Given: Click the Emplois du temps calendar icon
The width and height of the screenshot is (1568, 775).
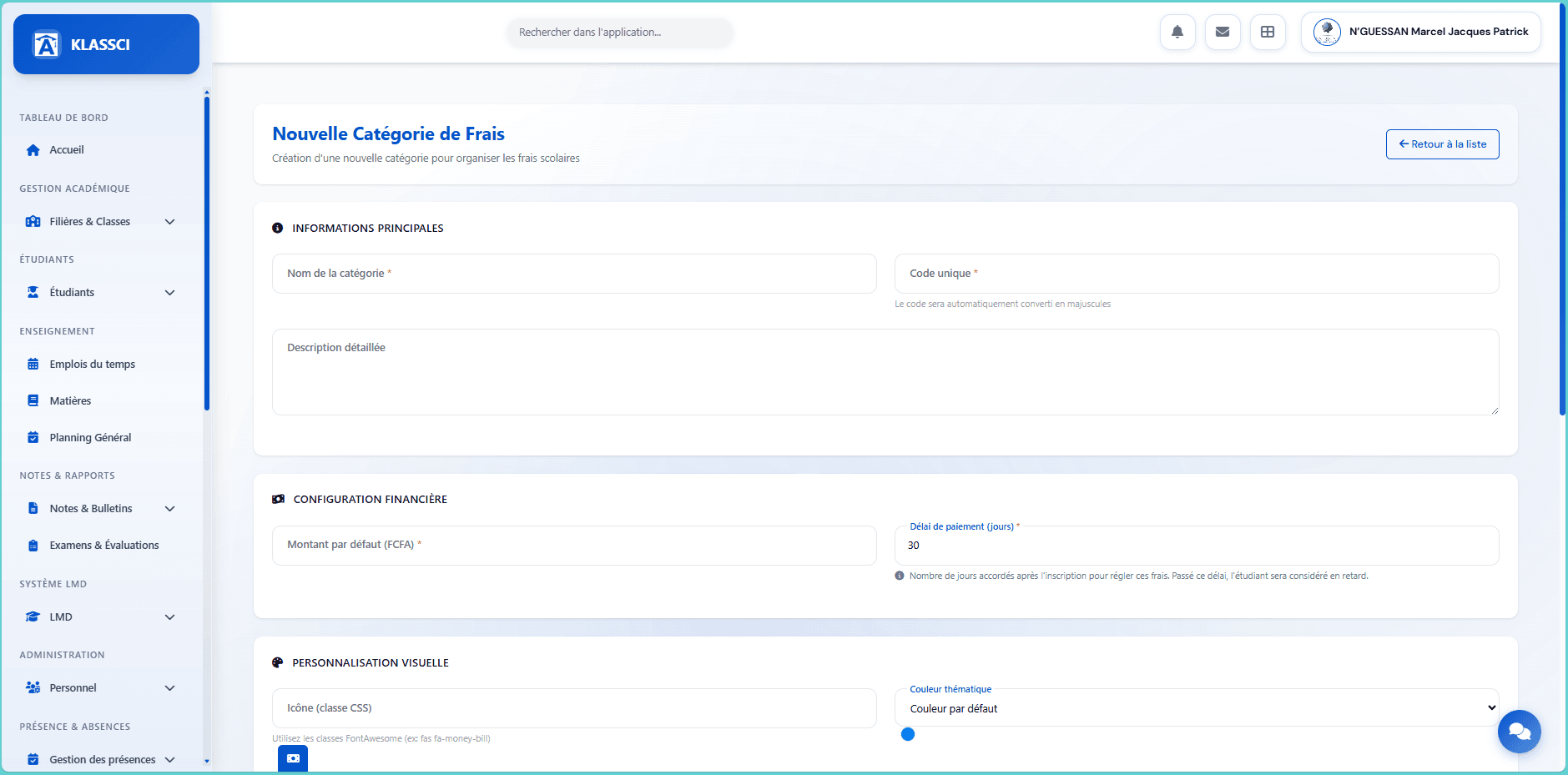Looking at the screenshot, I should pyautogui.click(x=32, y=364).
